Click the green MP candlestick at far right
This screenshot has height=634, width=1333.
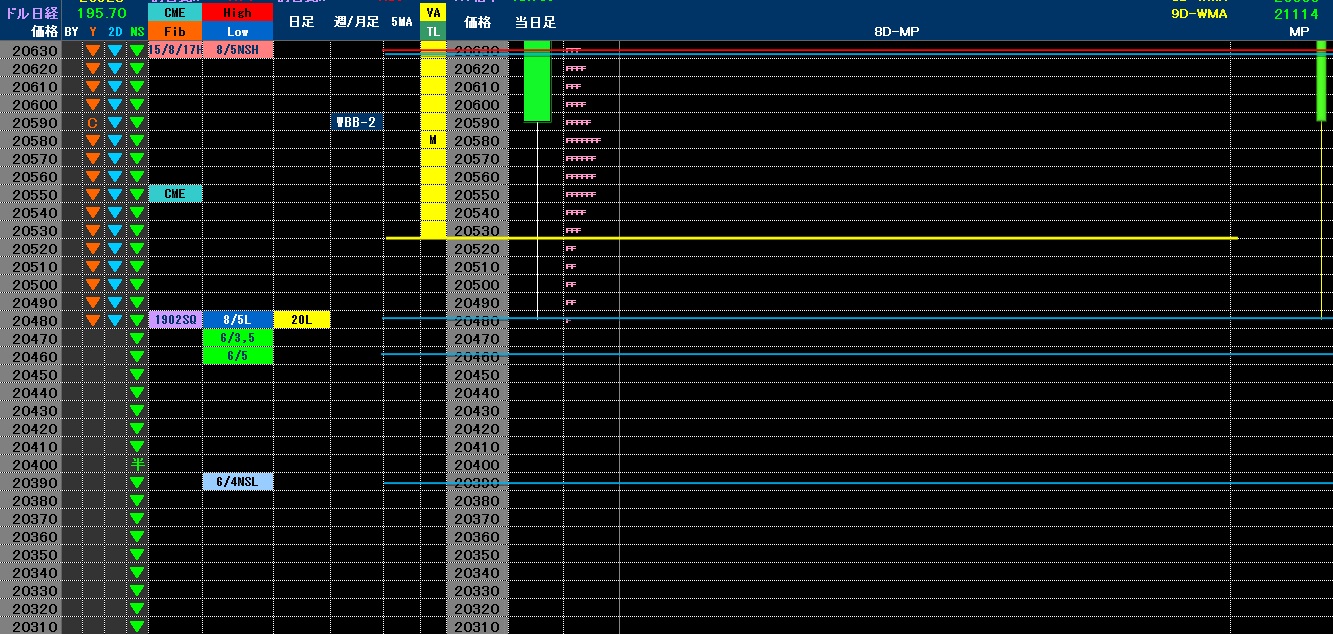(1322, 81)
